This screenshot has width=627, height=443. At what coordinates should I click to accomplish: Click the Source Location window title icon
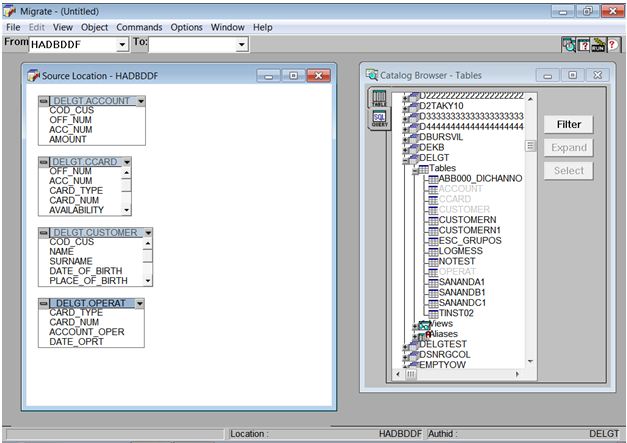click(x=34, y=75)
